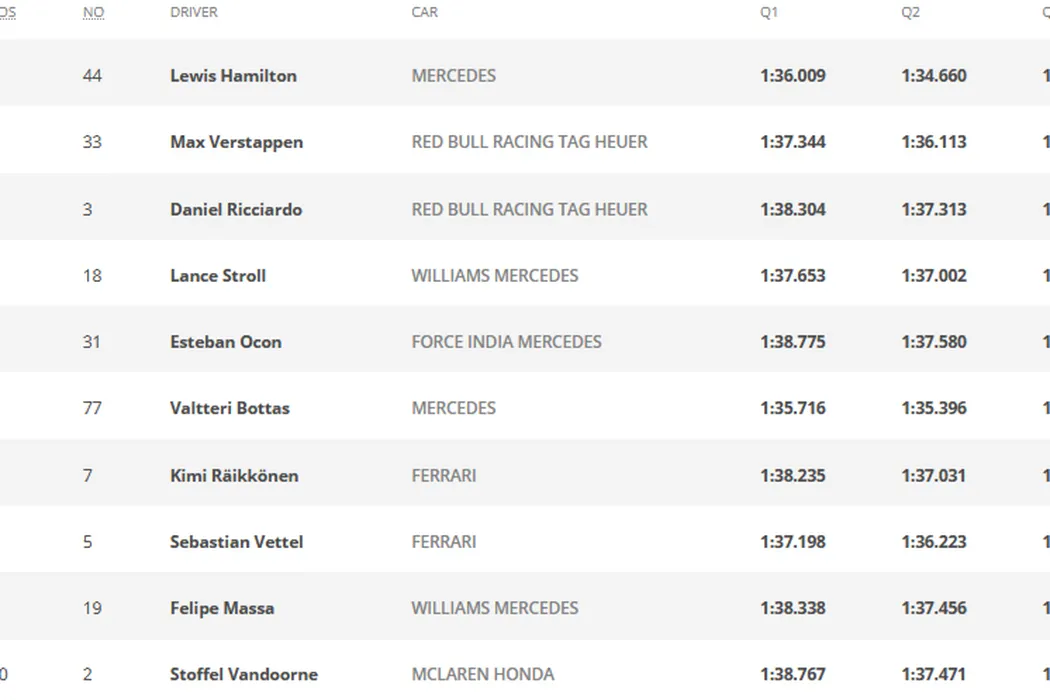Click the NO column header
Screen dimensions: 1050x700
tap(93, 12)
